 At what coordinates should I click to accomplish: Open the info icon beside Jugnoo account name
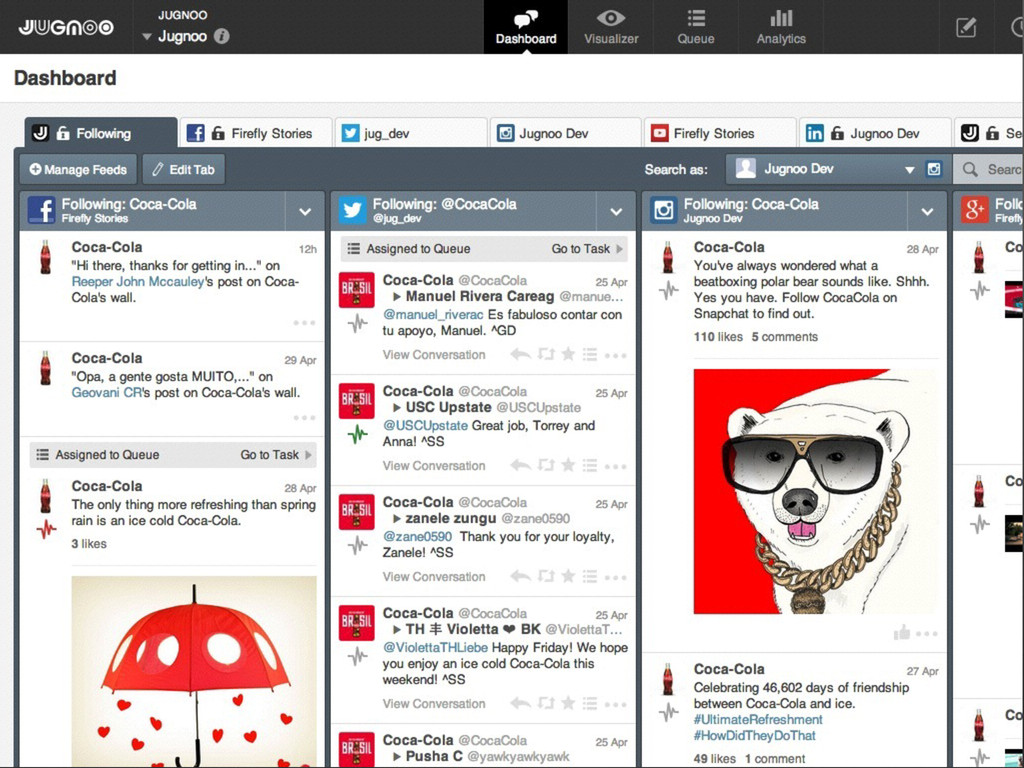click(x=222, y=37)
